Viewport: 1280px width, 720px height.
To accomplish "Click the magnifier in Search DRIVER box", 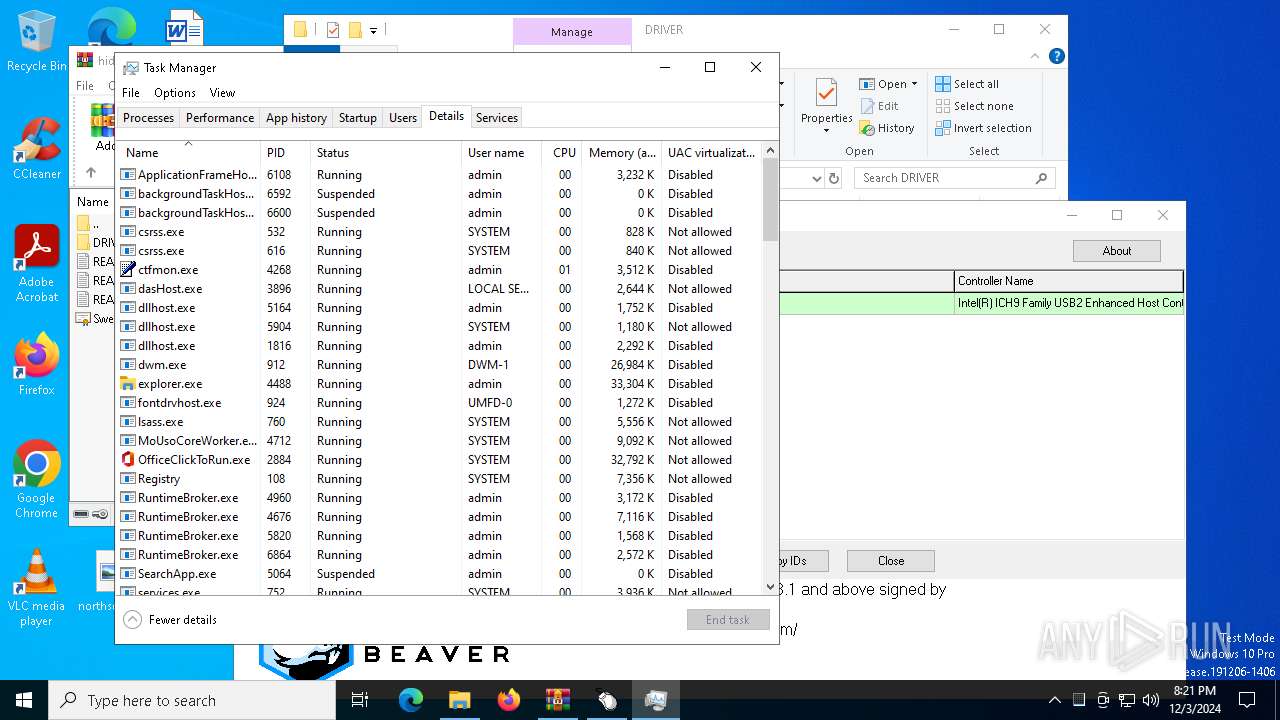I will coord(1041,178).
